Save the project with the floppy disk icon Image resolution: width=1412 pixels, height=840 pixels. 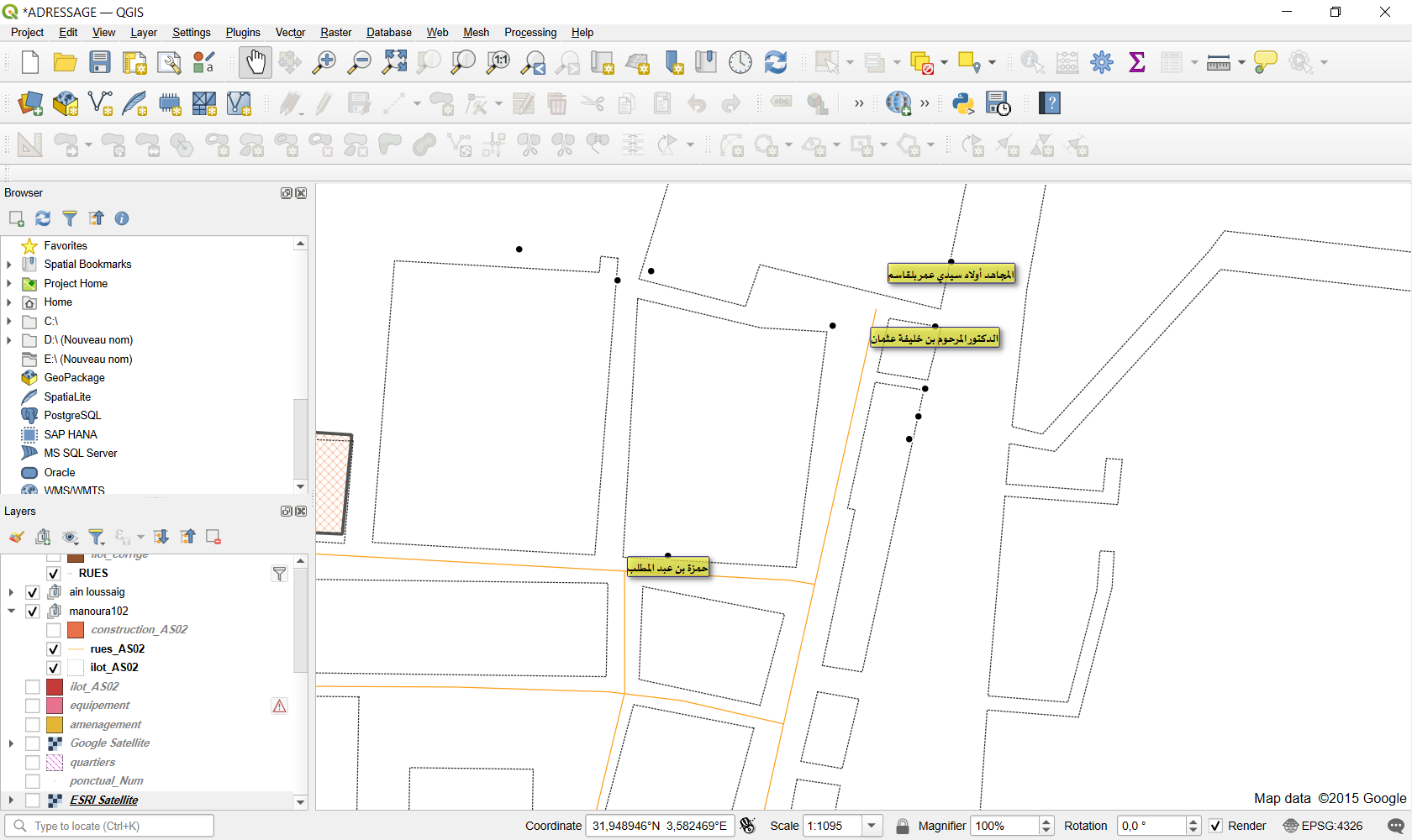[100, 62]
